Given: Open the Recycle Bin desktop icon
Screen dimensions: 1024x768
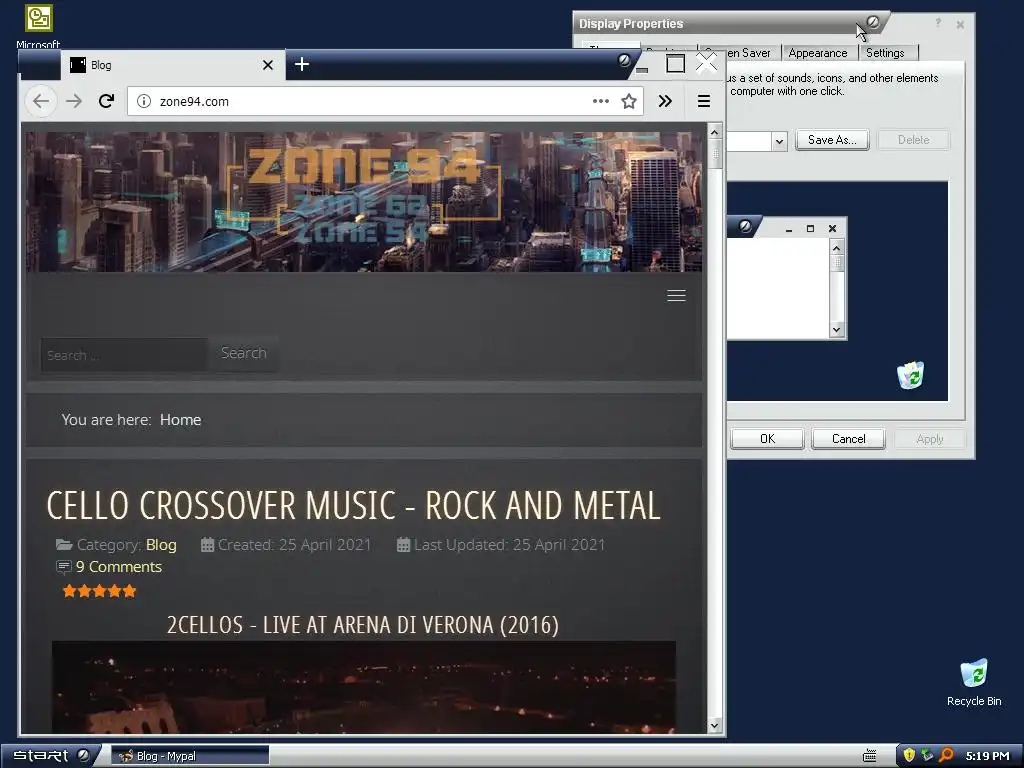Looking at the screenshot, I should pyautogui.click(x=974, y=683).
